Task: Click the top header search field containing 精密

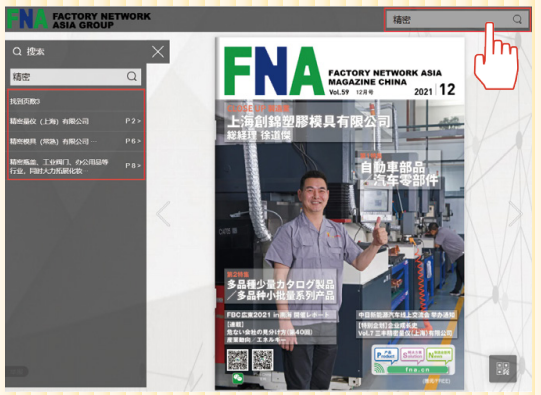Action: (458, 20)
